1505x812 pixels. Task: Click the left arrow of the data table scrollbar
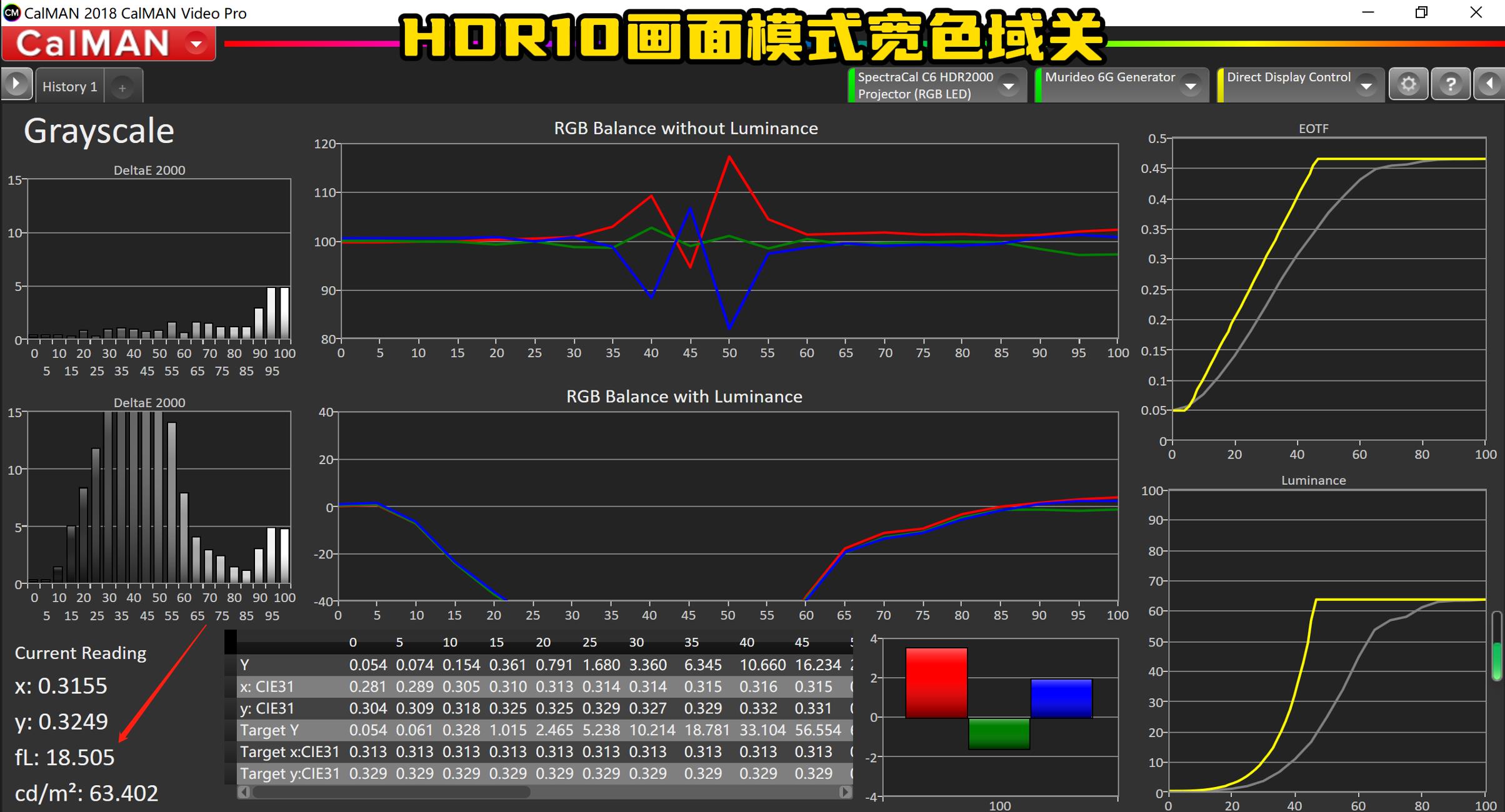pyautogui.click(x=244, y=792)
